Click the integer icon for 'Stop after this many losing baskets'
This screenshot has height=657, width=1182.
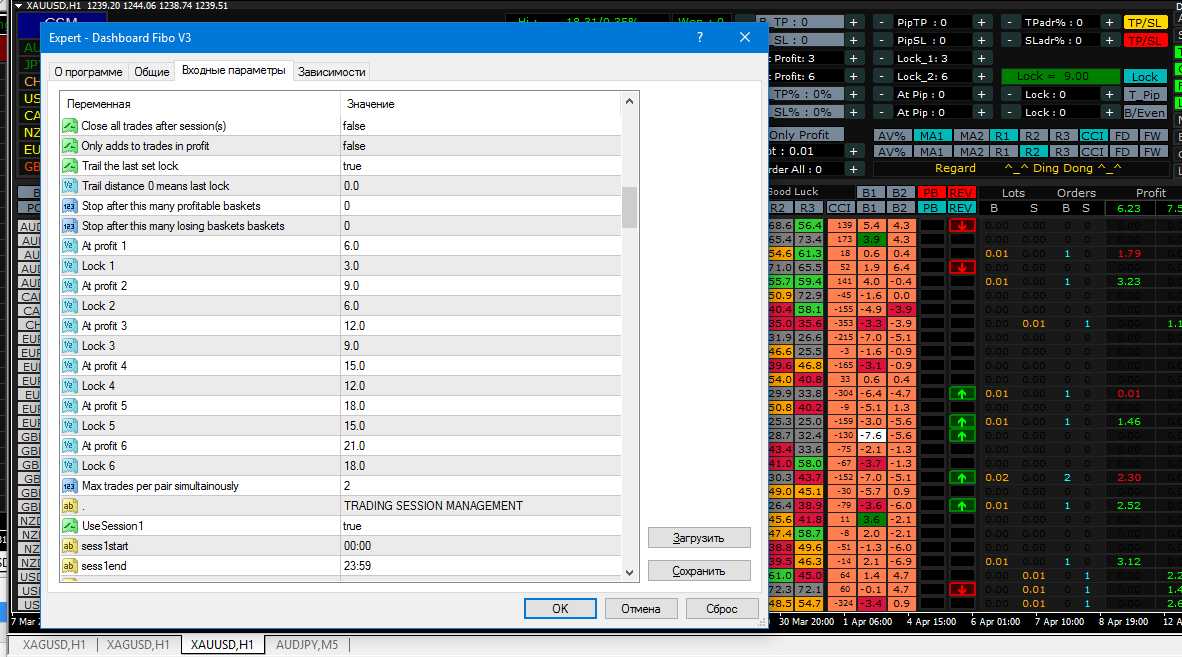pyautogui.click(x=69, y=226)
